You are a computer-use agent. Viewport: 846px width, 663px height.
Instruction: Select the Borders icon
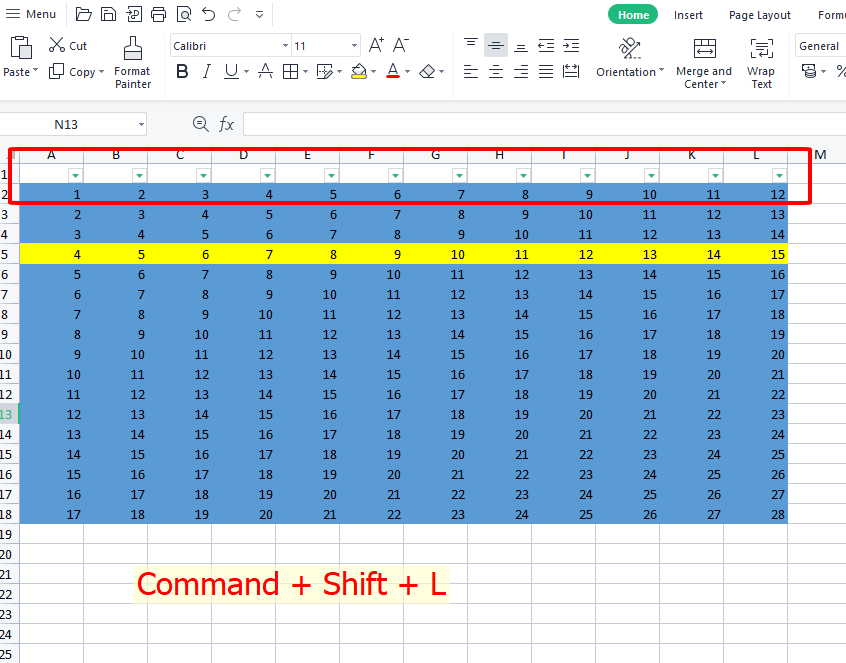pyautogui.click(x=291, y=71)
